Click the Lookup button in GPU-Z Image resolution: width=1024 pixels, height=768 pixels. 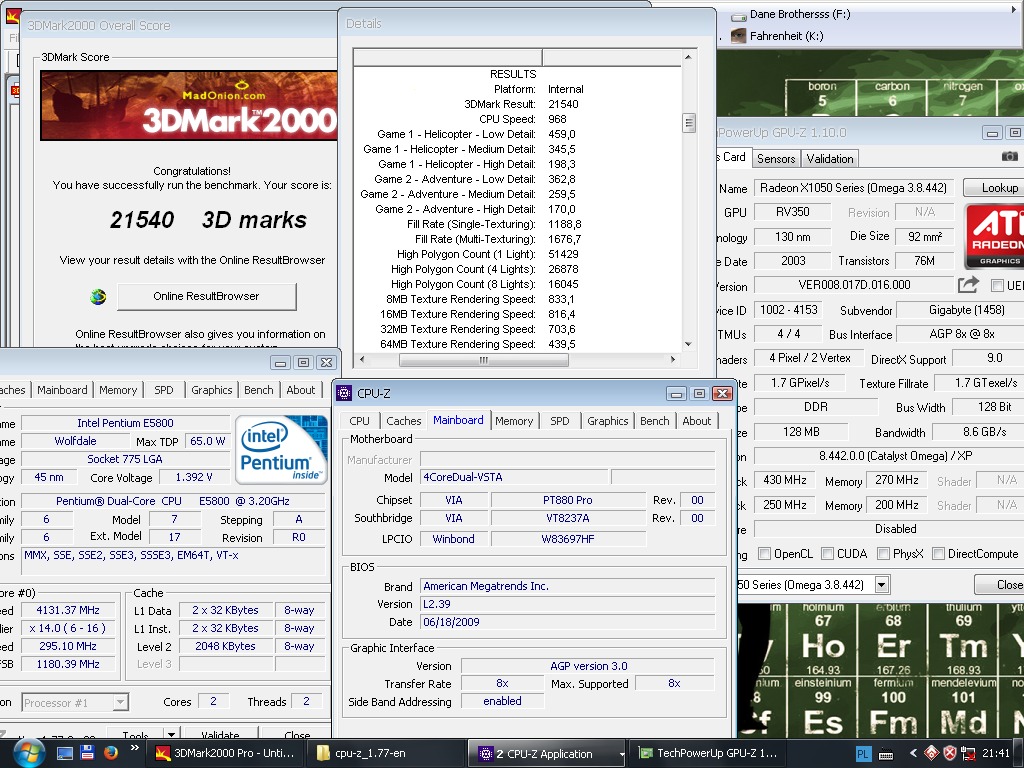993,188
